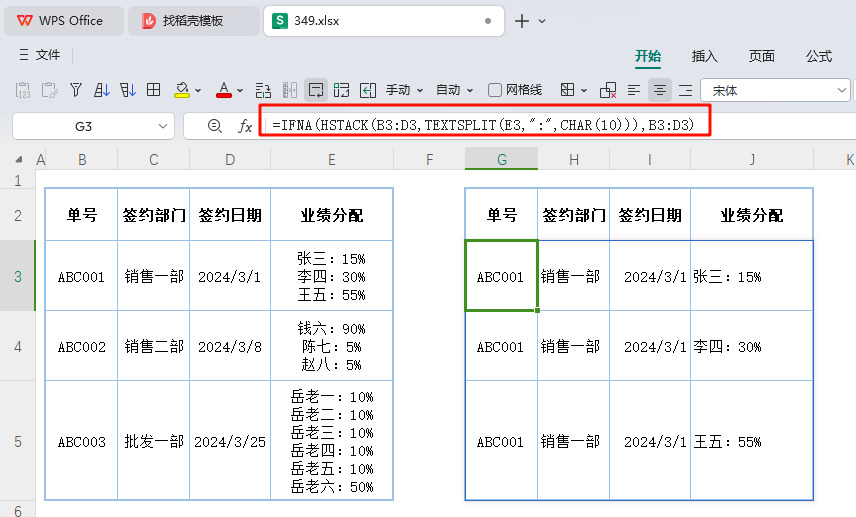Click the unsaved dot on 349.xlsx tab
Screen dimensions: 856x517
point(488,21)
